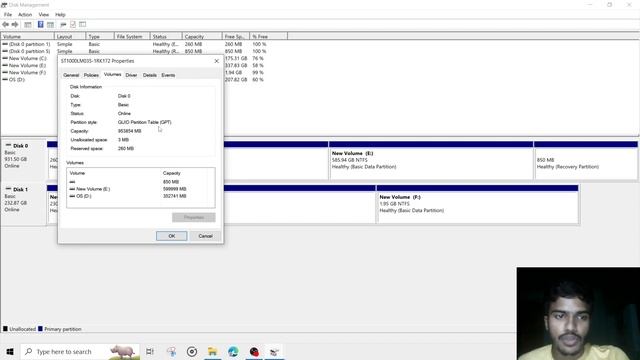Click the icon of OS (D:) in top list
Image resolution: width=640 pixels, height=360 pixels.
[5, 80]
